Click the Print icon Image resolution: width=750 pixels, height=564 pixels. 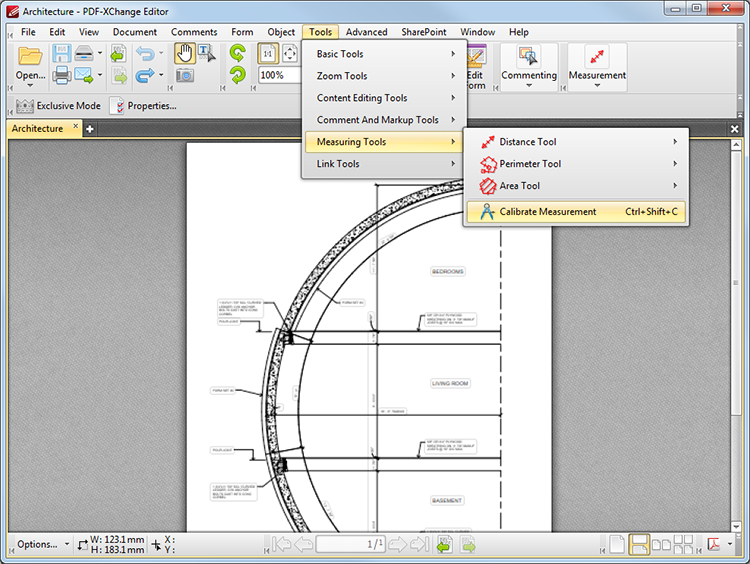click(x=61, y=76)
